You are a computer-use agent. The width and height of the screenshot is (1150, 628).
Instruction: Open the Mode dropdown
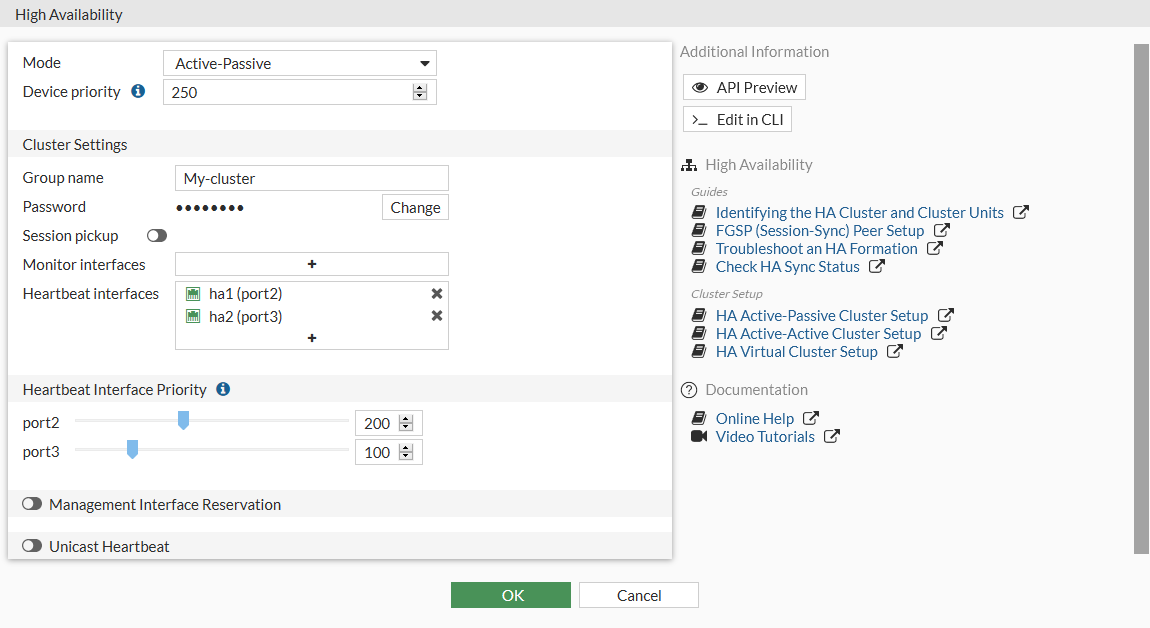[x=300, y=64]
